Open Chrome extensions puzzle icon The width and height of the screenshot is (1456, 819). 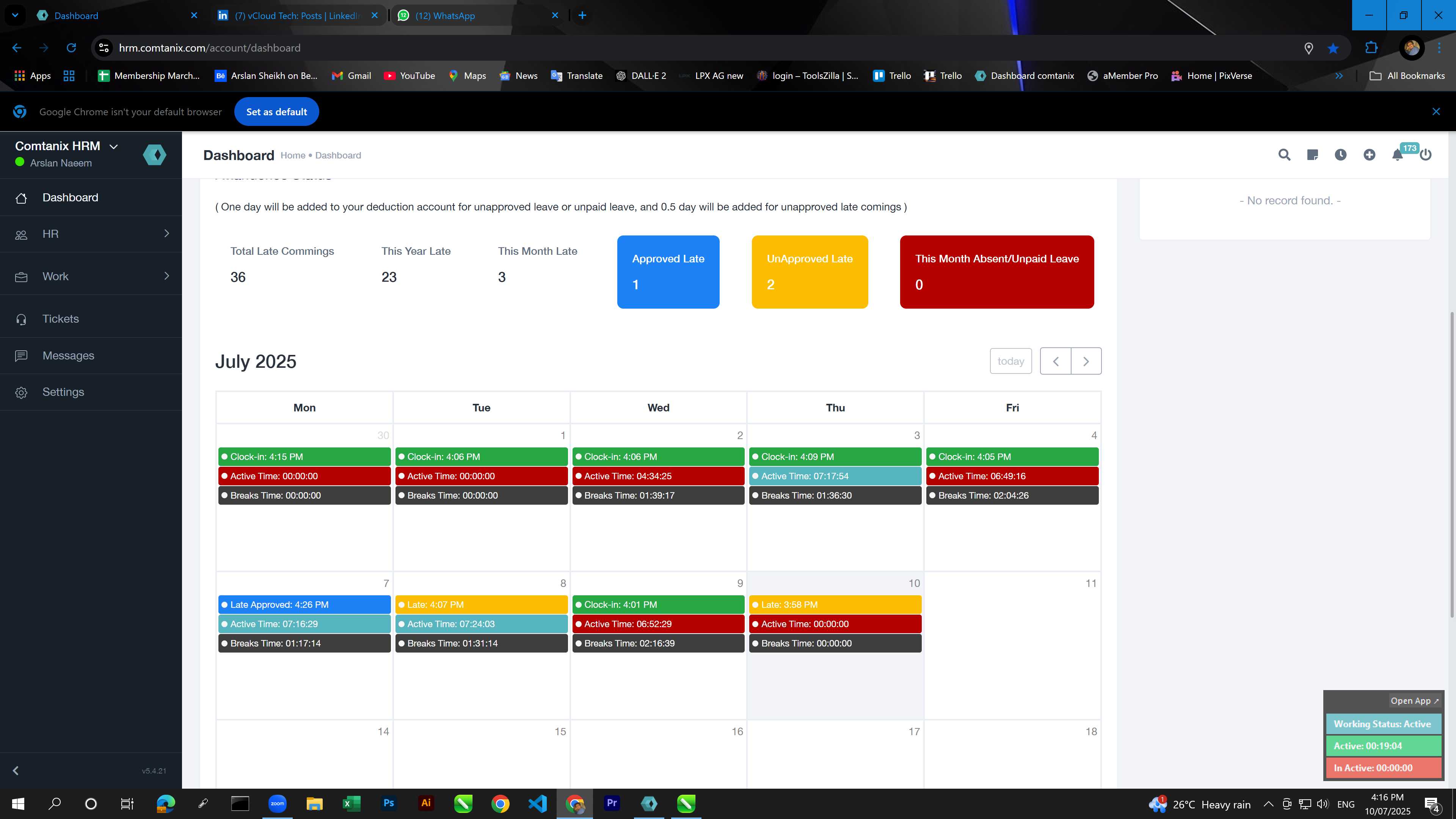click(x=1371, y=48)
